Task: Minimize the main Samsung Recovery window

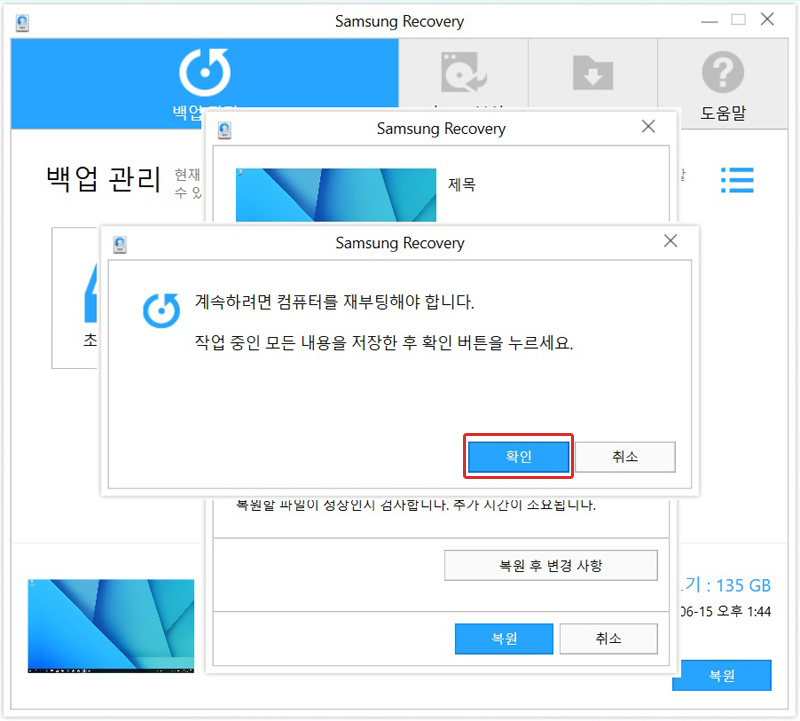Action: click(709, 21)
